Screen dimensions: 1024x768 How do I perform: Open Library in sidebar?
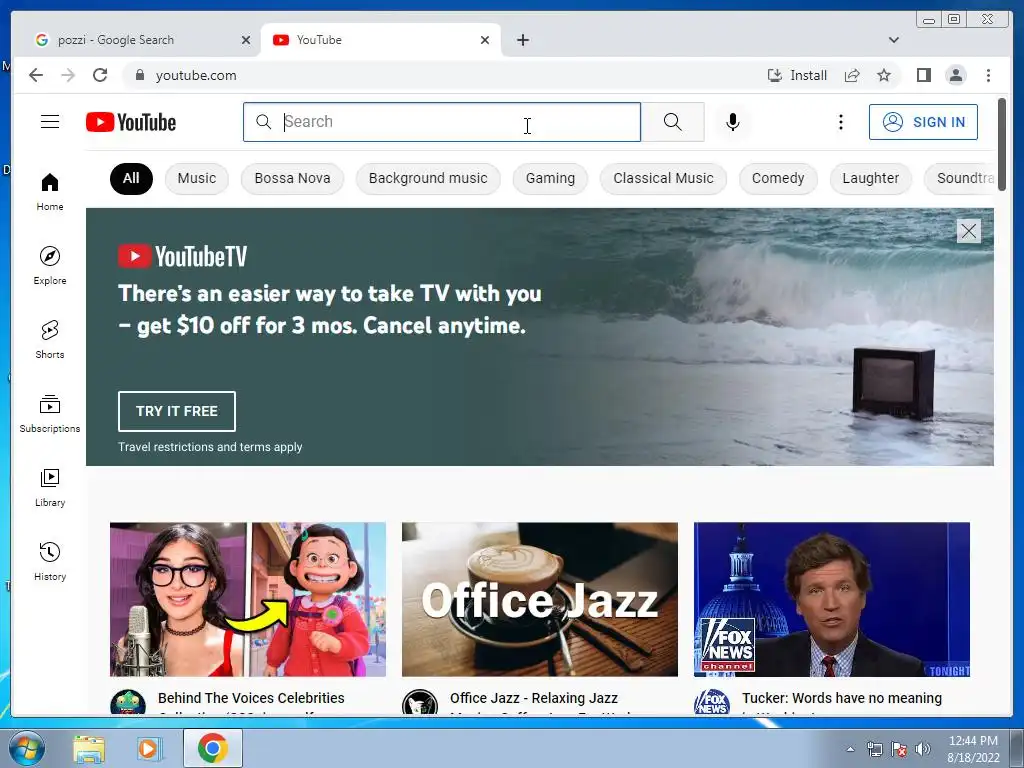click(50, 488)
